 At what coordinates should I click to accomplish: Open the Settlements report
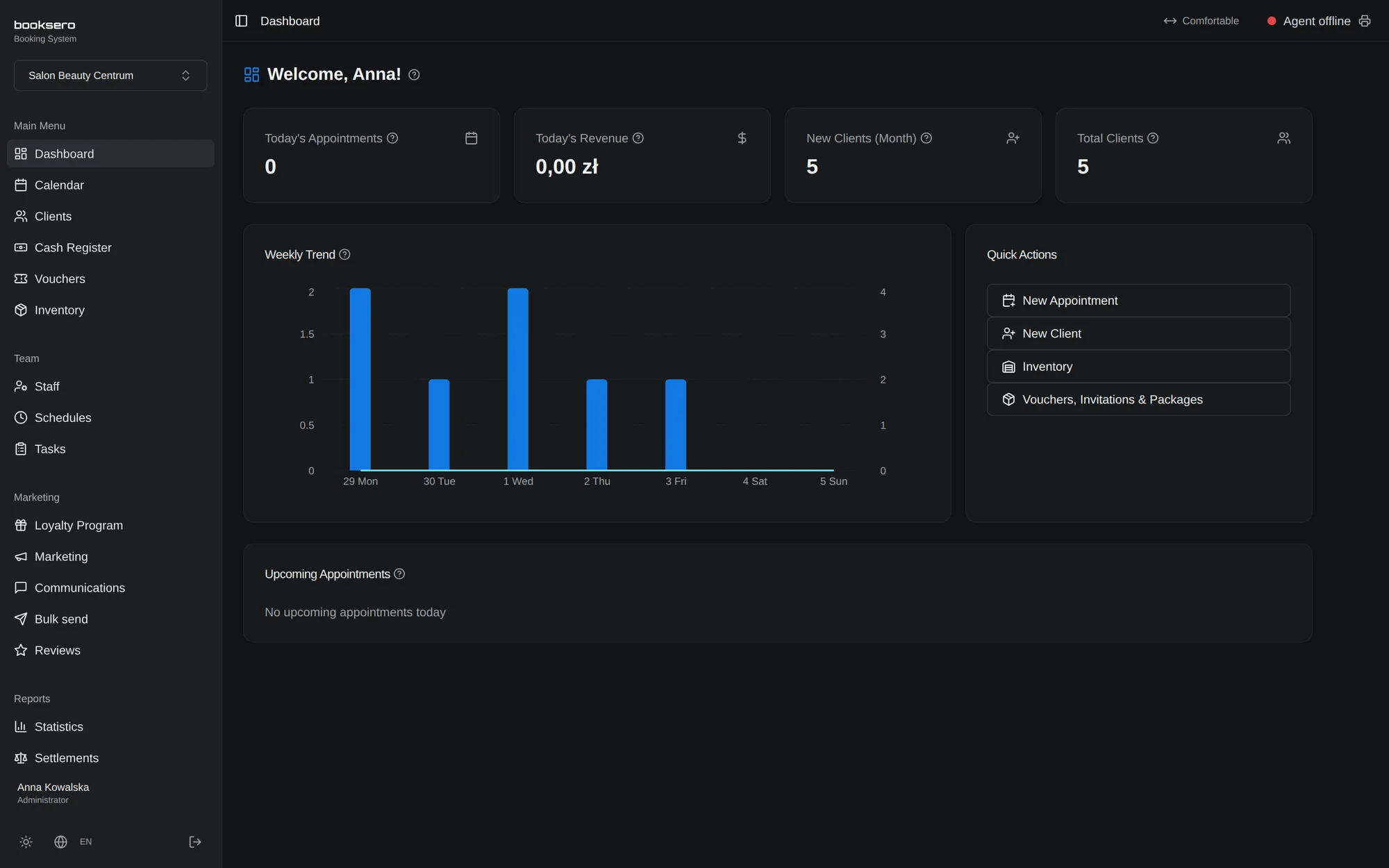click(110, 758)
